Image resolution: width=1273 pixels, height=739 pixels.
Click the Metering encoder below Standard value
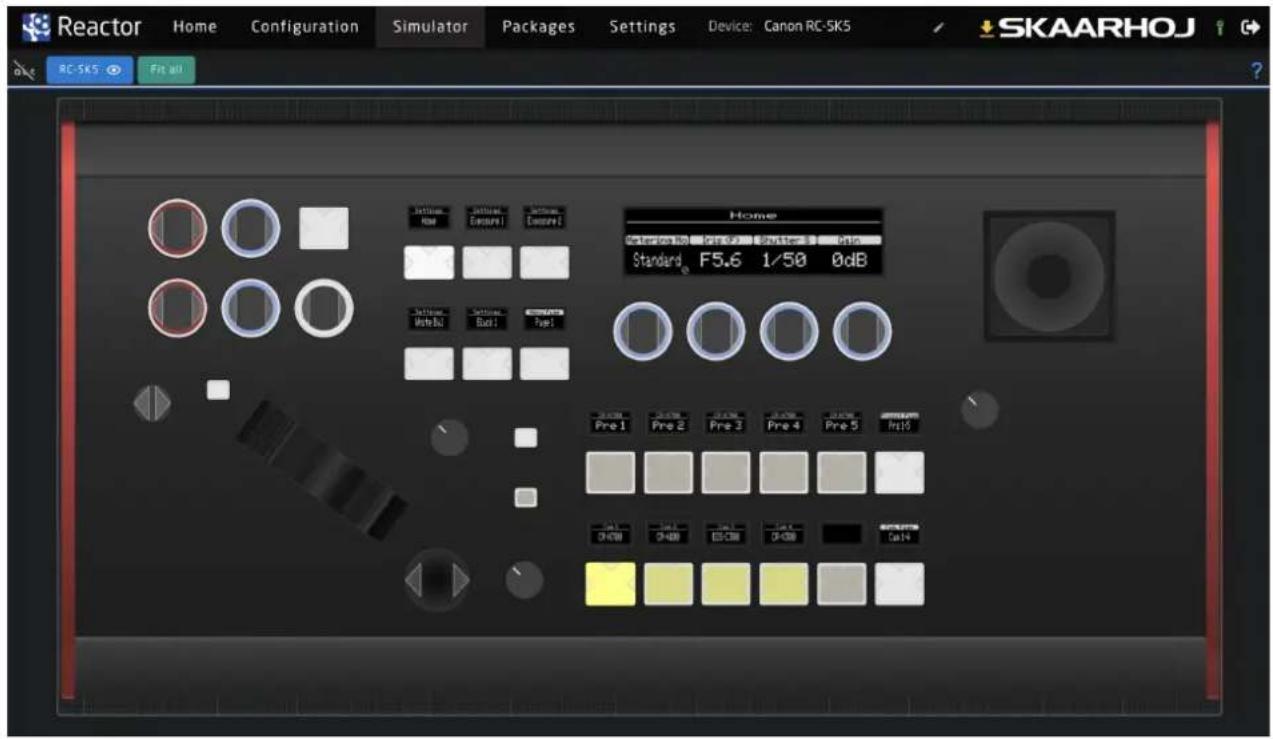click(642, 331)
